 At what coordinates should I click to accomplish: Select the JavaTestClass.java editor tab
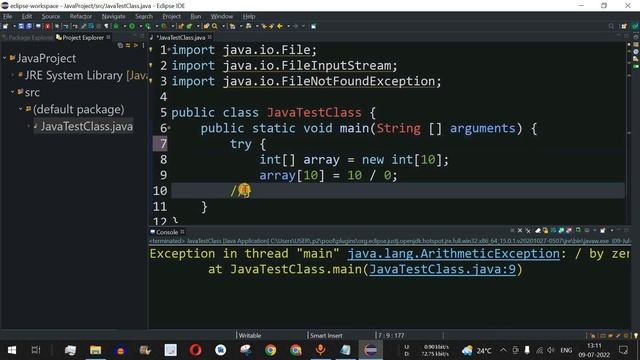[x=180, y=38]
